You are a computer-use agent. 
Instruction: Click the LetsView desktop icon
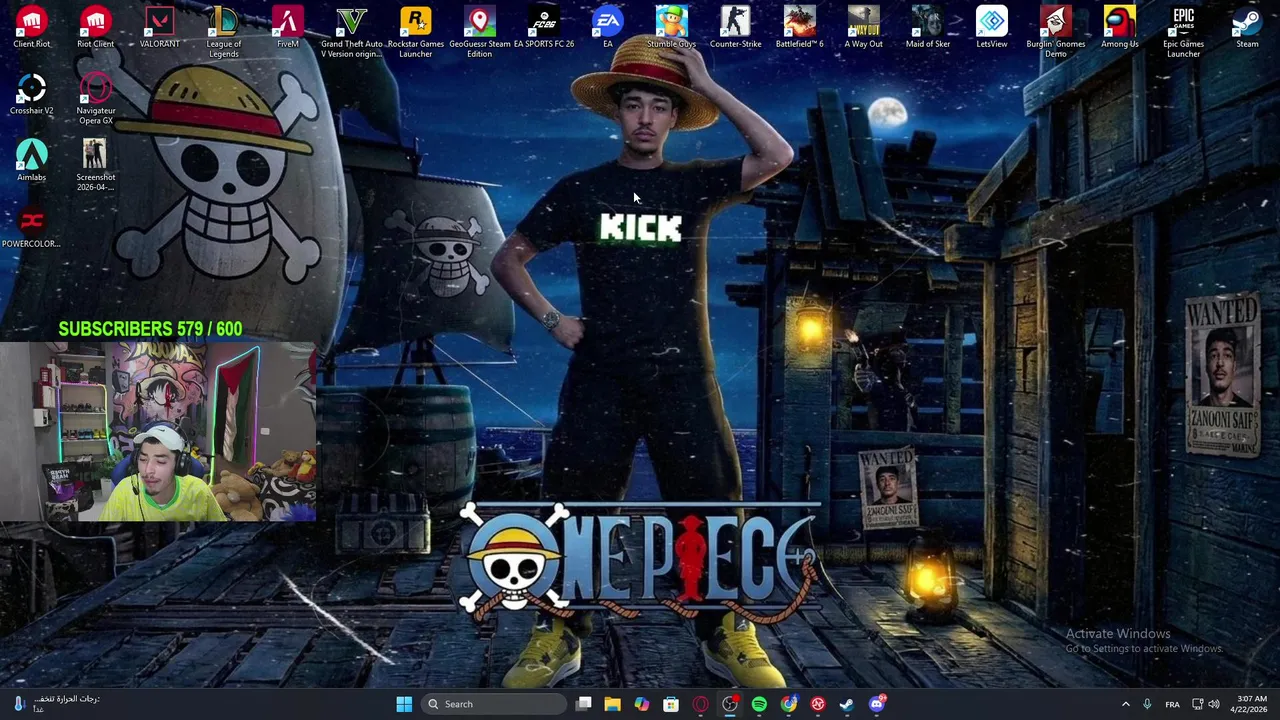pos(991,27)
